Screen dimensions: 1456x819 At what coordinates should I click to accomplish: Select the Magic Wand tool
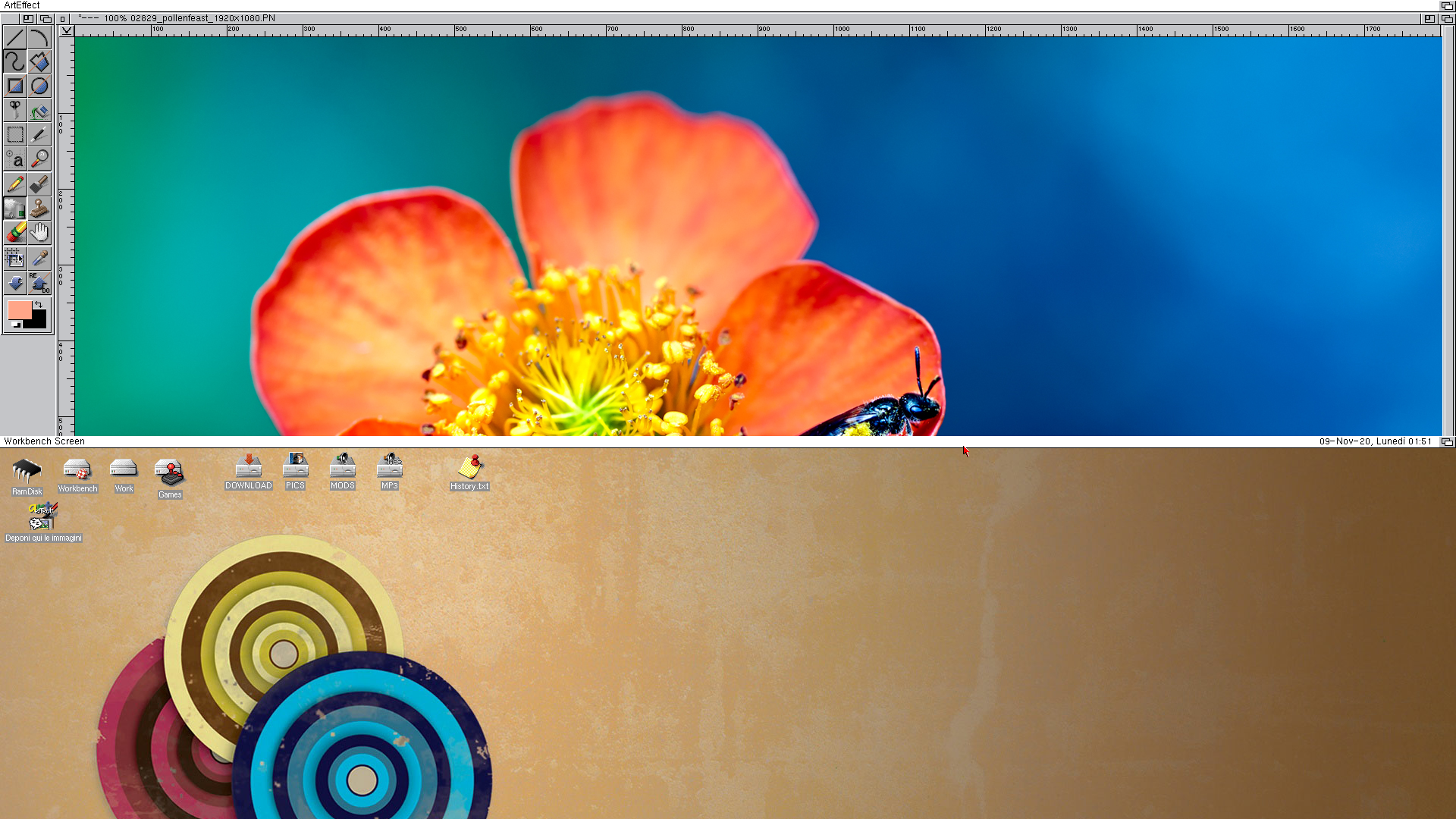[39, 135]
